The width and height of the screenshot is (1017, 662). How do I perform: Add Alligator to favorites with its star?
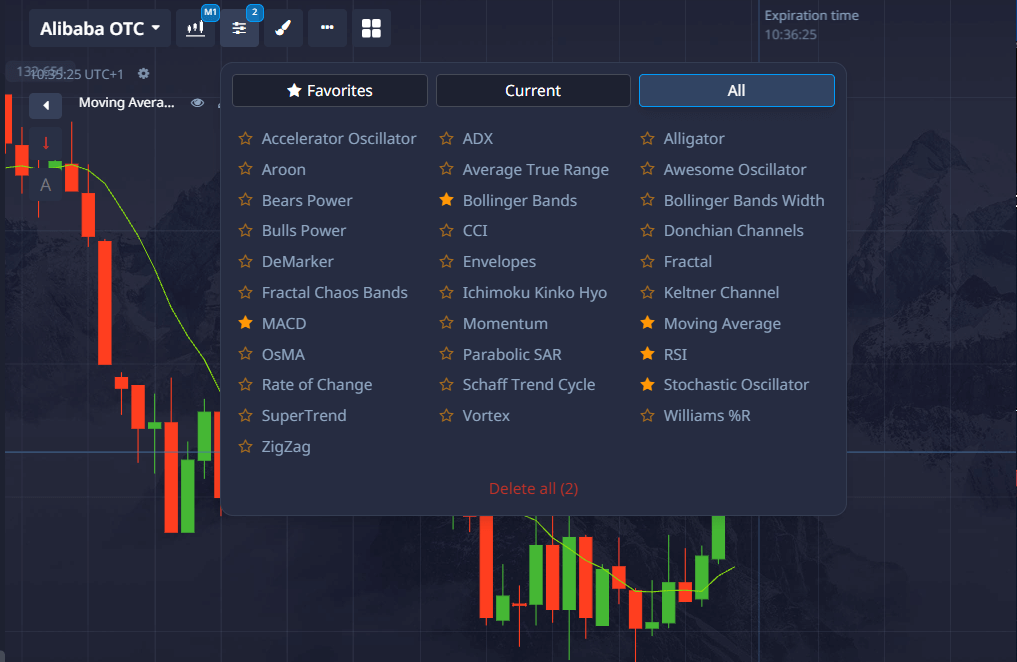pos(647,139)
